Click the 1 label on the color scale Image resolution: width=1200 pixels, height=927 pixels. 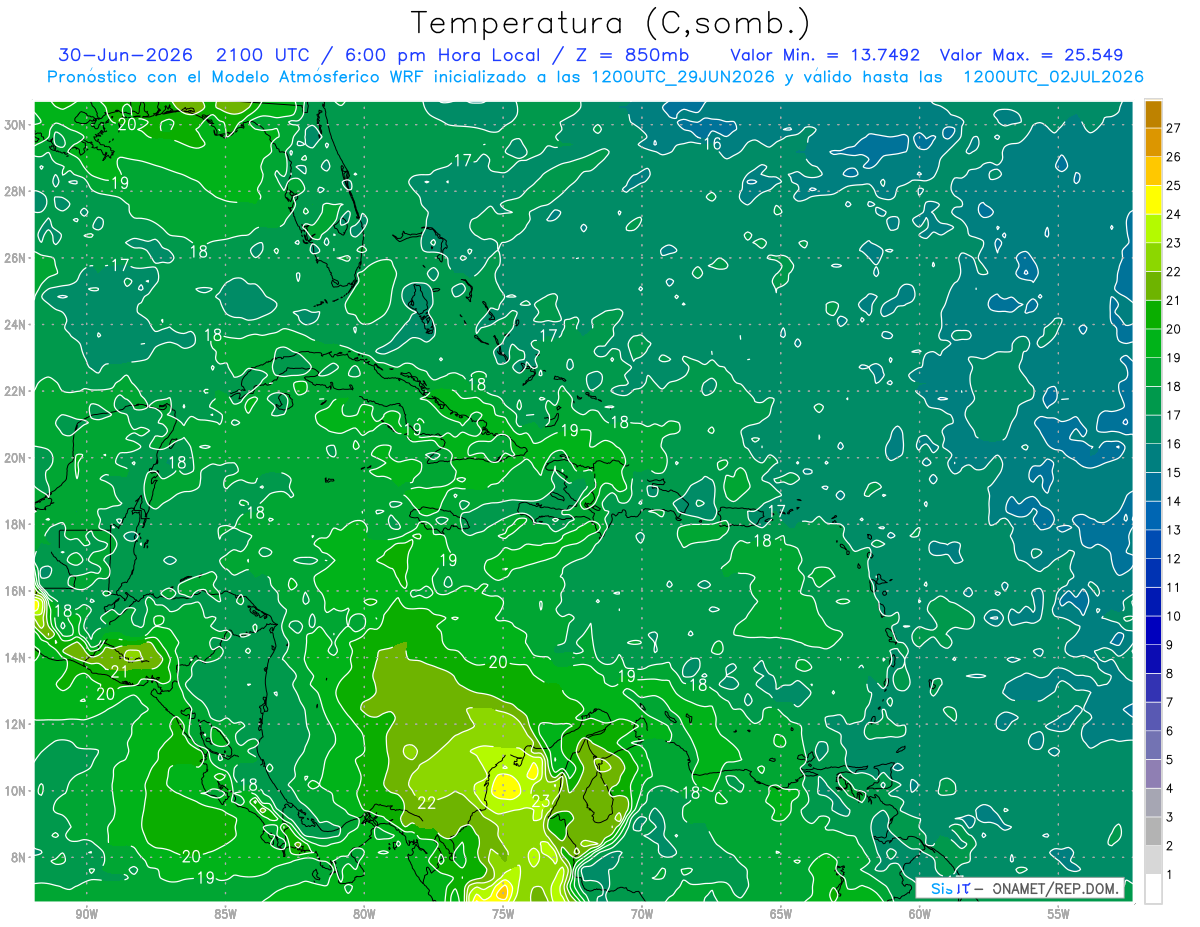pos(1170,875)
